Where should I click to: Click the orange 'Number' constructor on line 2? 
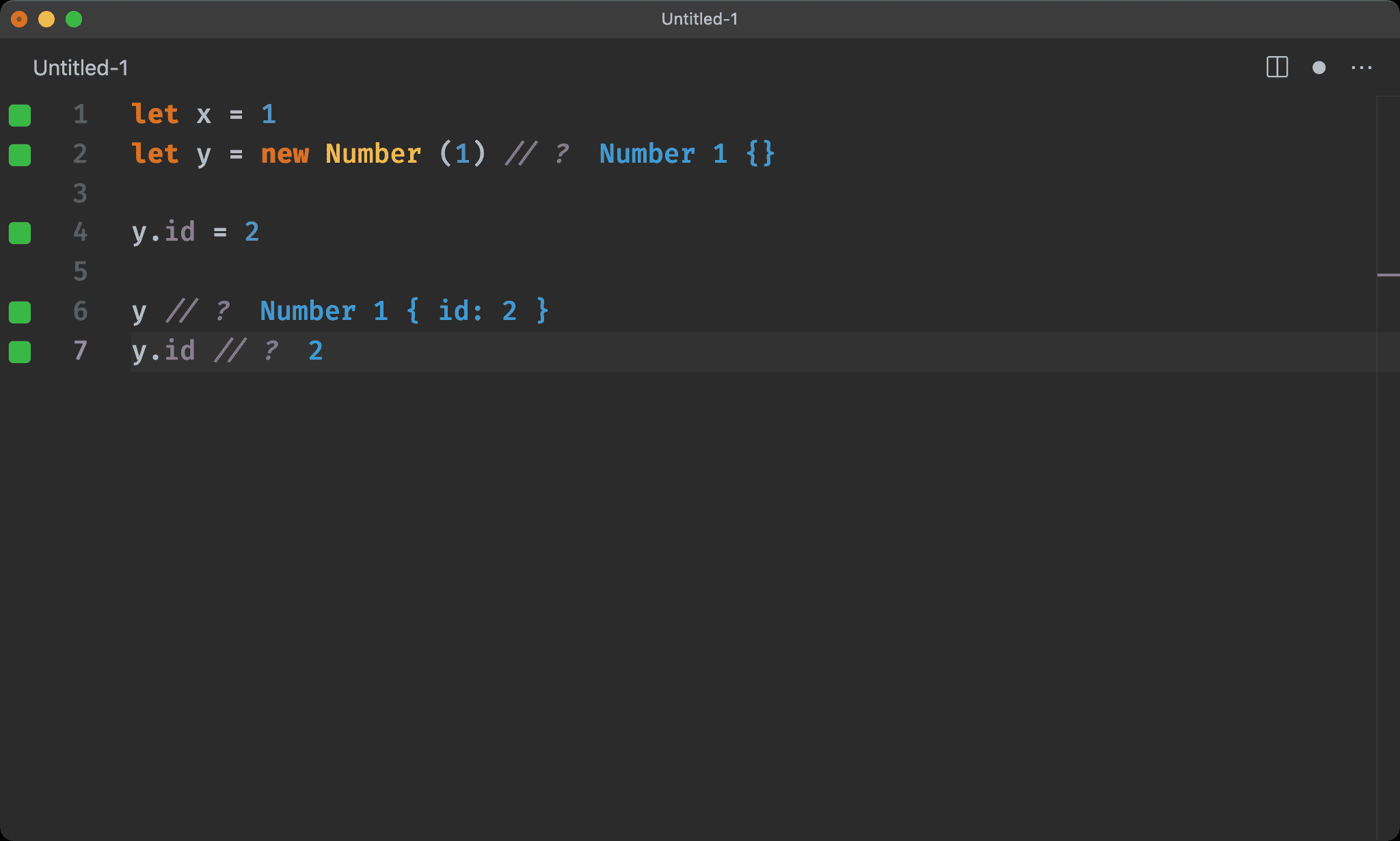pyautogui.click(x=373, y=154)
